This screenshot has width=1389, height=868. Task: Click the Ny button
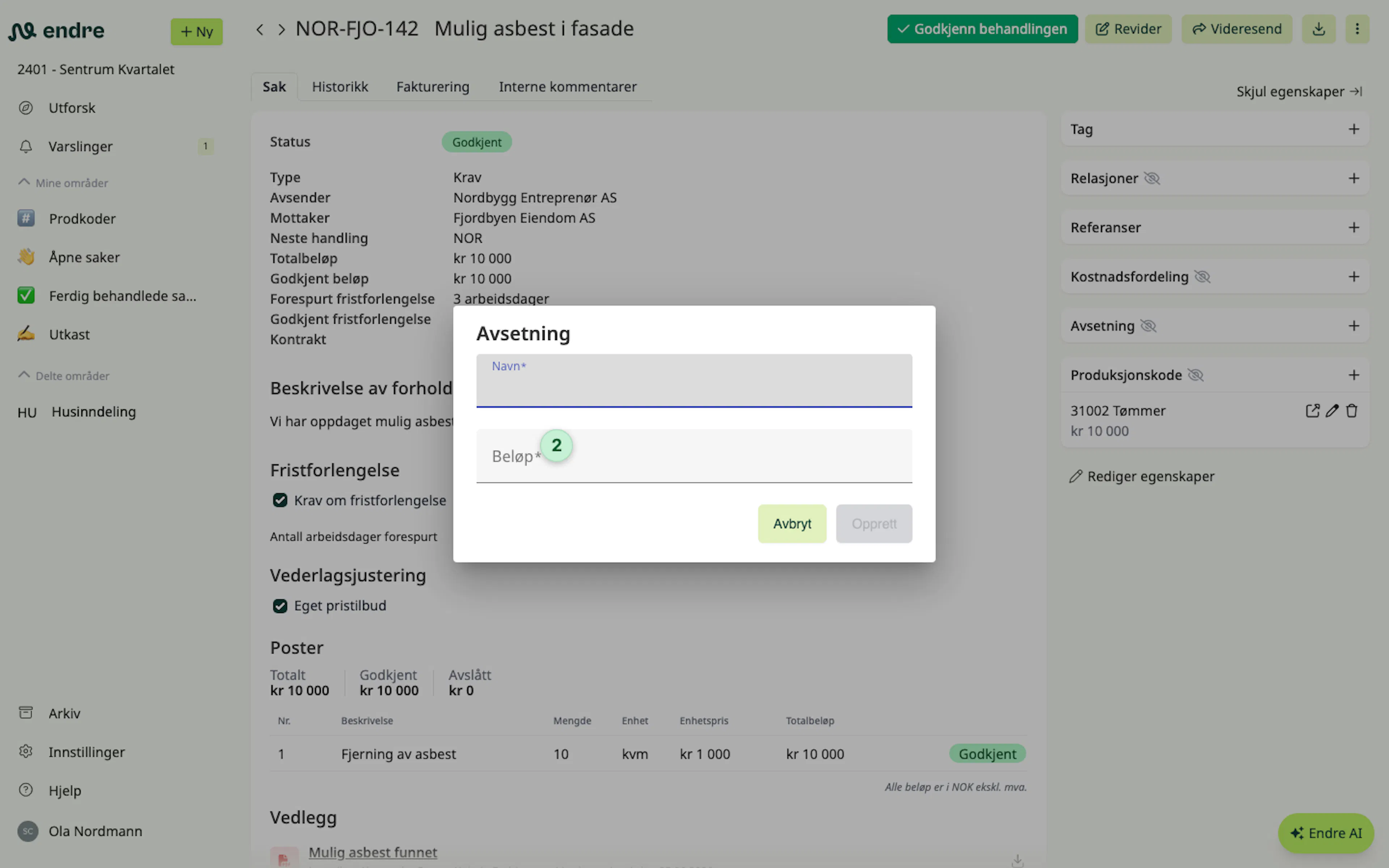[x=196, y=31]
